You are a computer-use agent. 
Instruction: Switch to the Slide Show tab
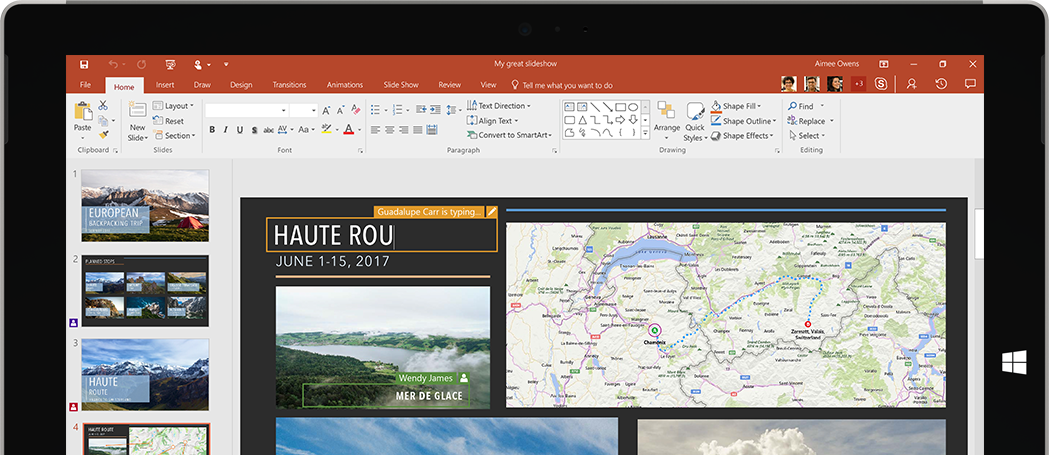coord(401,85)
